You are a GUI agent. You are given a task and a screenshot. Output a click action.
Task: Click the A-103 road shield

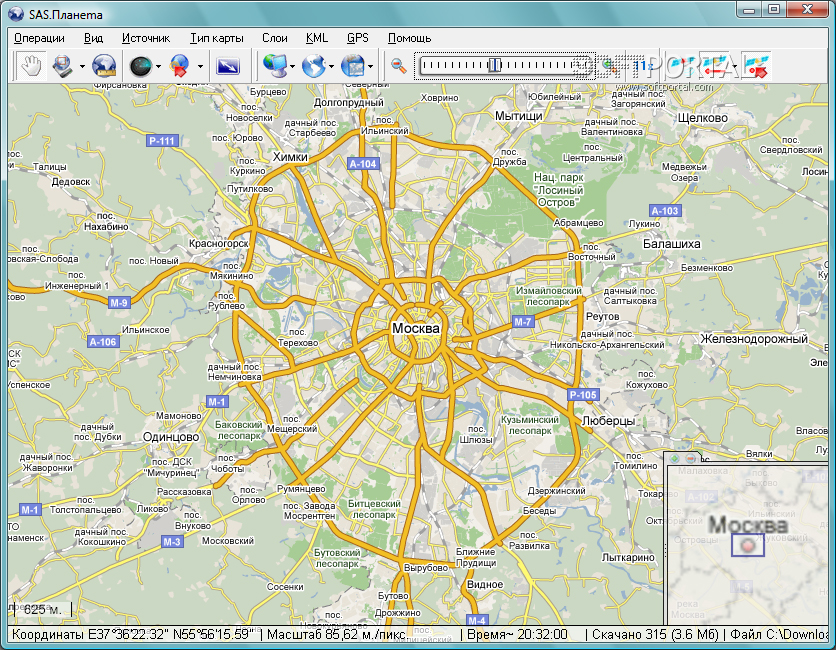coord(665,211)
